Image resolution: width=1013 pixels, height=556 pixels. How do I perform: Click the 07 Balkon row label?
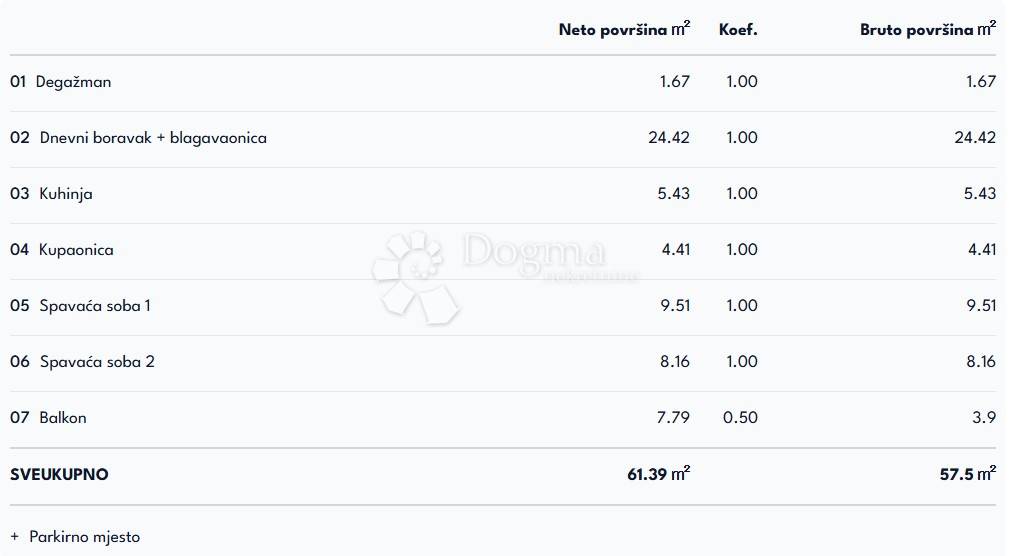(49, 418)
